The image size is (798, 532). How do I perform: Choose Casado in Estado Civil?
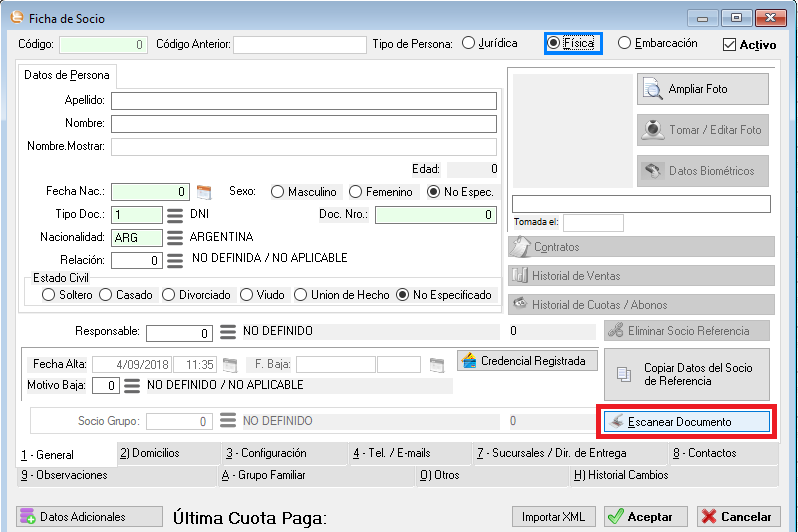[107, 295]
